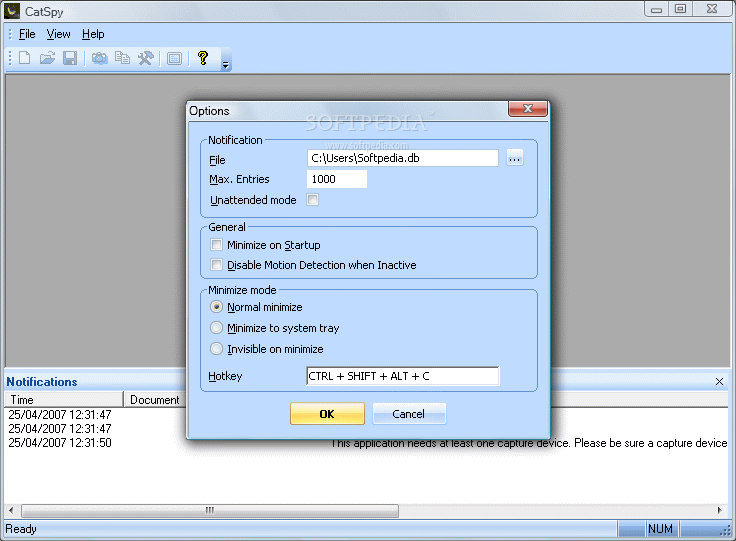736x541 pixels.
Task: Open the File menu
Action: (x=27, y=34)
